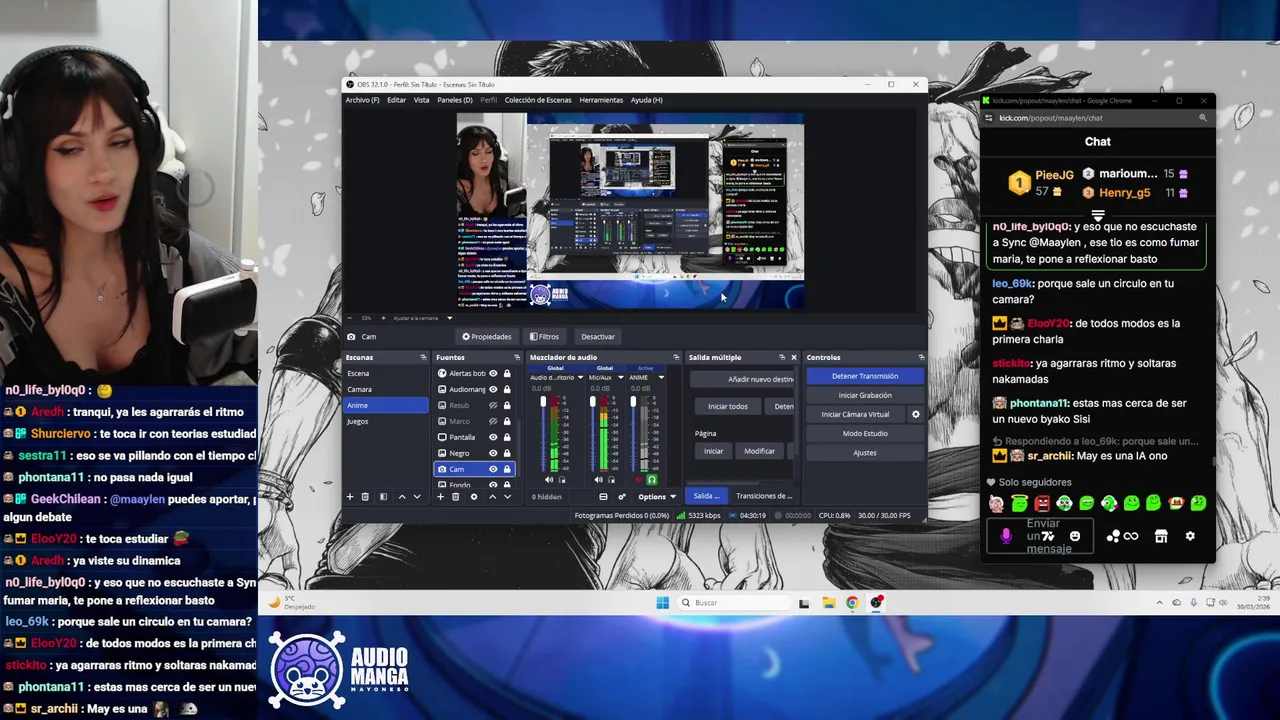Expand the Kick chat leaderboard handle

[1098, 216]
